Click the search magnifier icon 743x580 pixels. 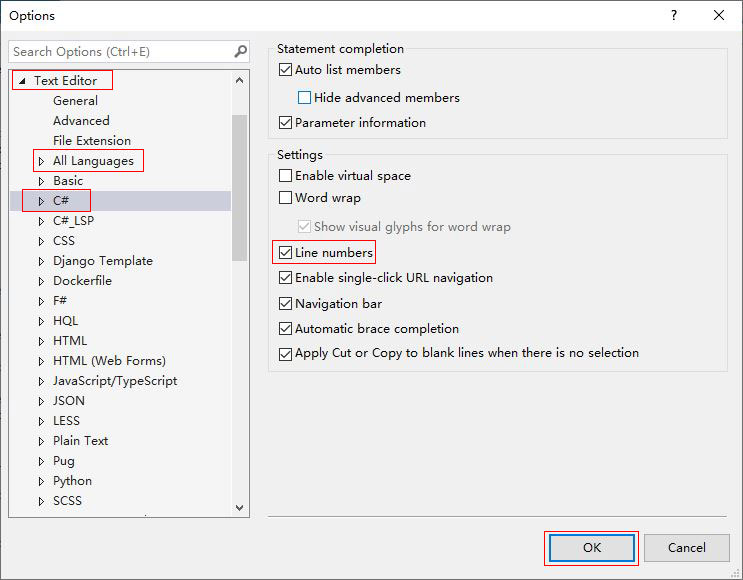(240, 51)
